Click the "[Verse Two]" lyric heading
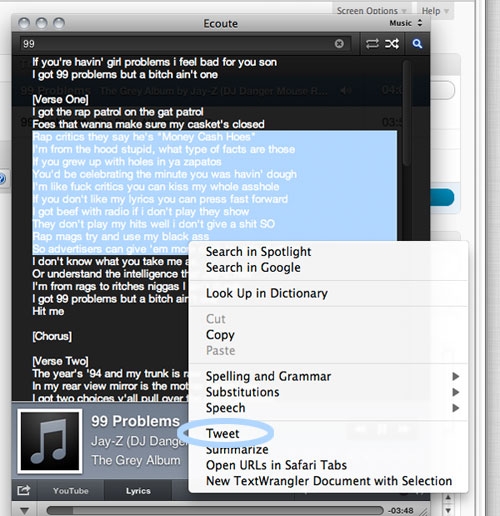Screen dimensions: 500x516 pos(60,361)
